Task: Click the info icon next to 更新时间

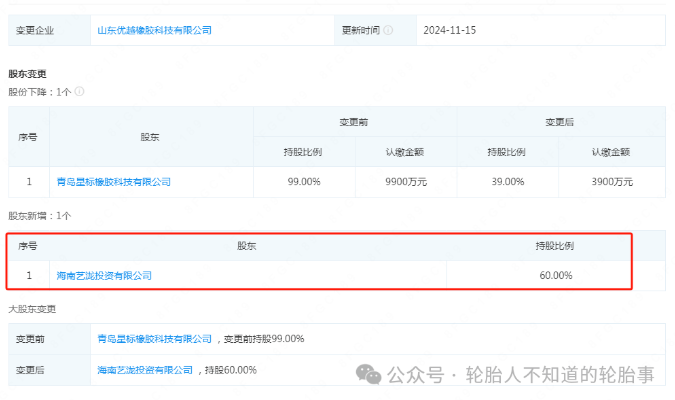Action: pos(388,30)
